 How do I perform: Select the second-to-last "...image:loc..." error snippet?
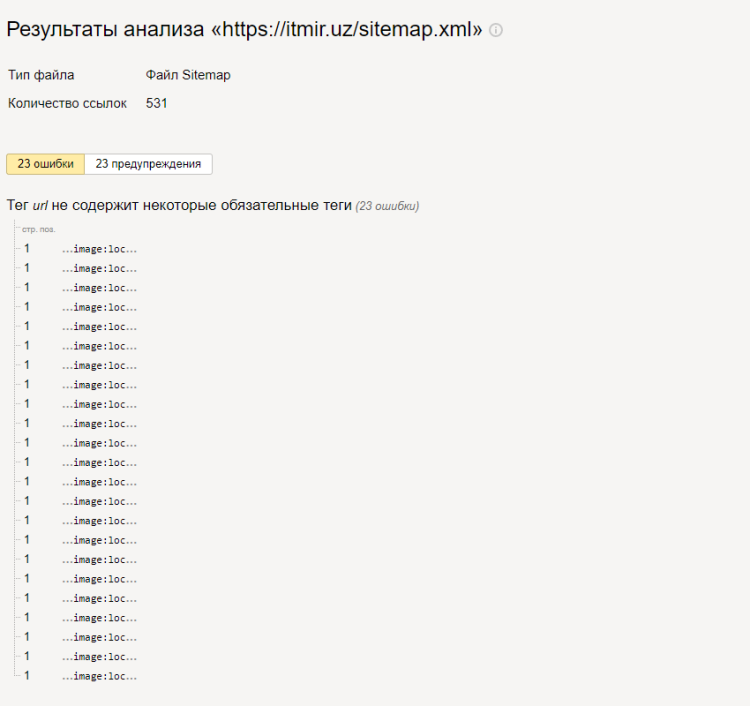click(99, 657)
